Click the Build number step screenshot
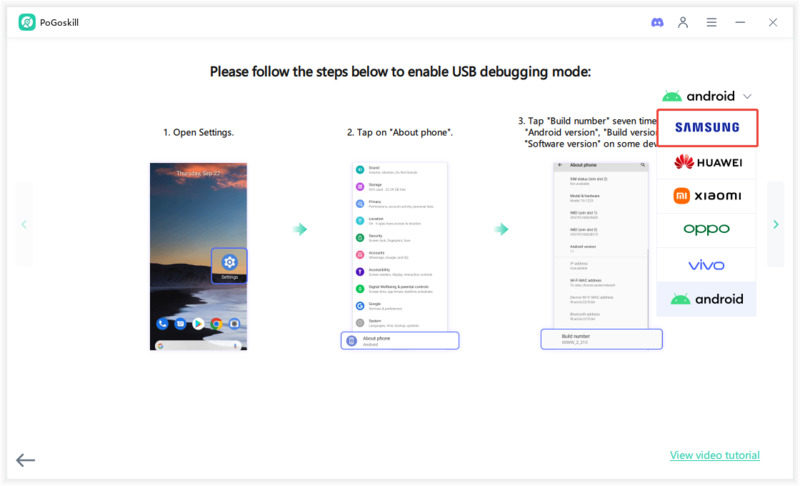The image size is (800, 486). tap(601, 254)
